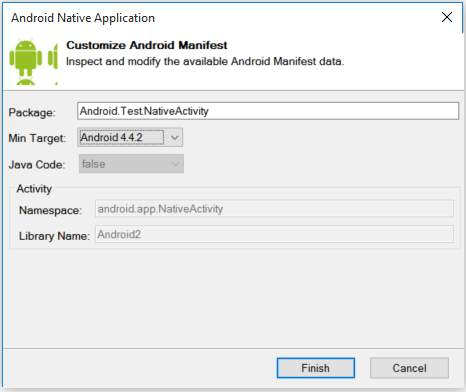
Task: Click the Finish button
Action: (x=316, y=368)
